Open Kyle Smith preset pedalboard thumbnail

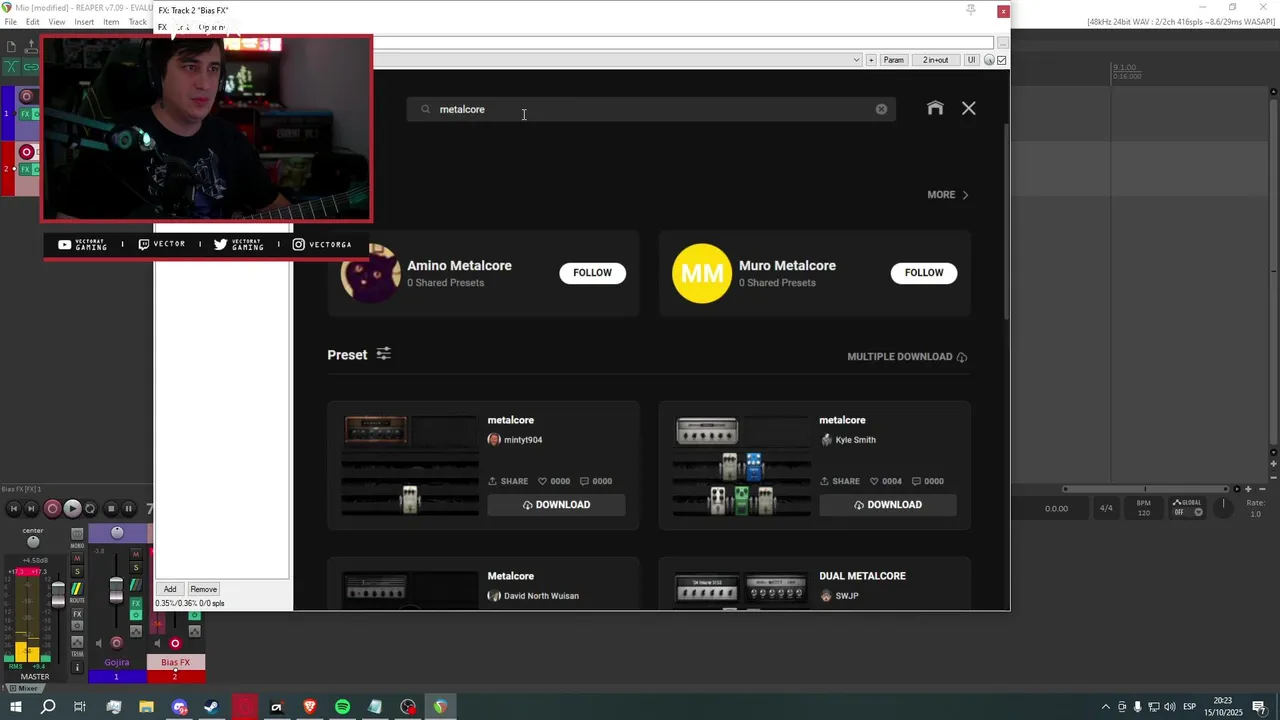point(741,467)
